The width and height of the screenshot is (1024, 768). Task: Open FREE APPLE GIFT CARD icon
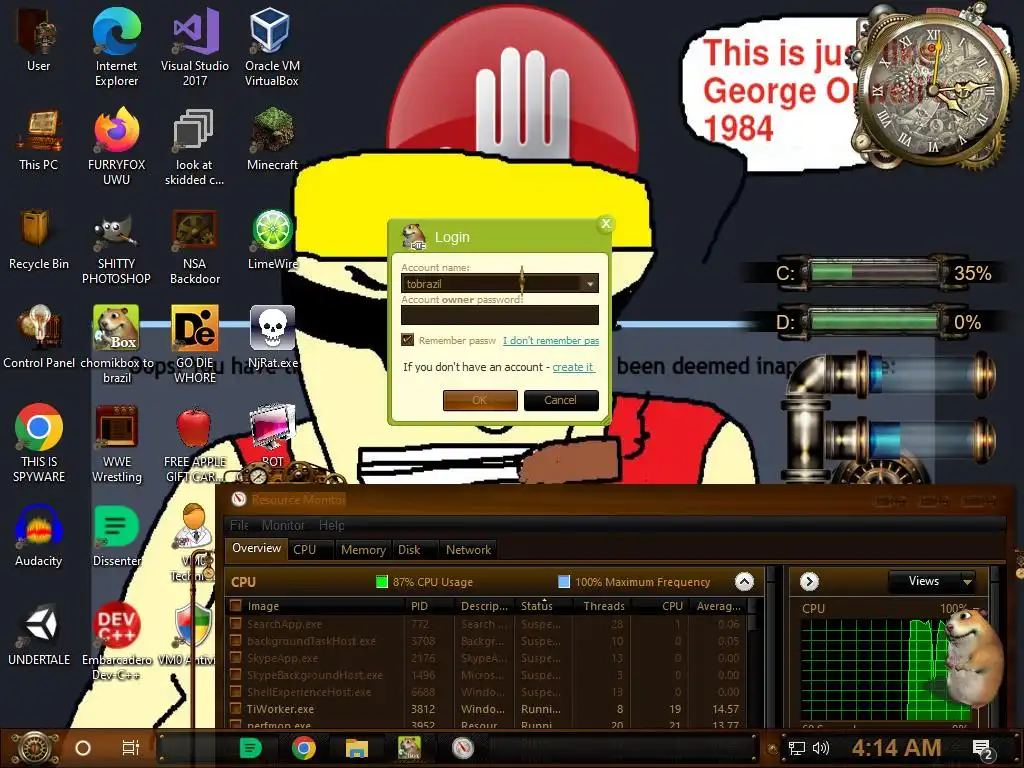195,444
